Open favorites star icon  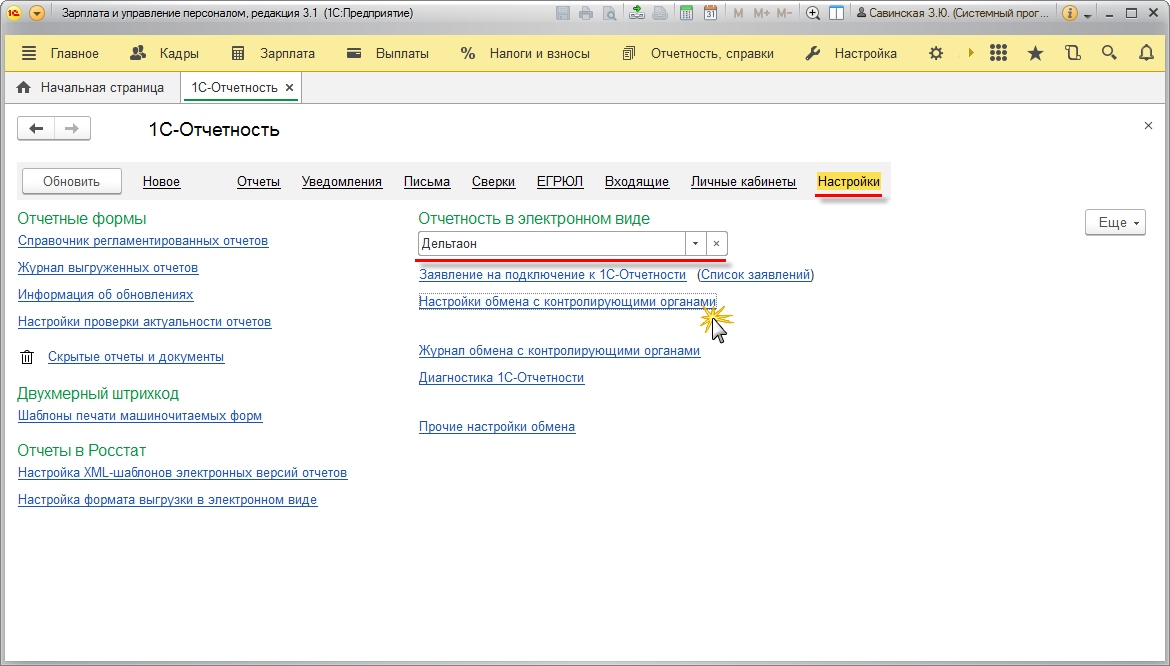click(1036, 53)
